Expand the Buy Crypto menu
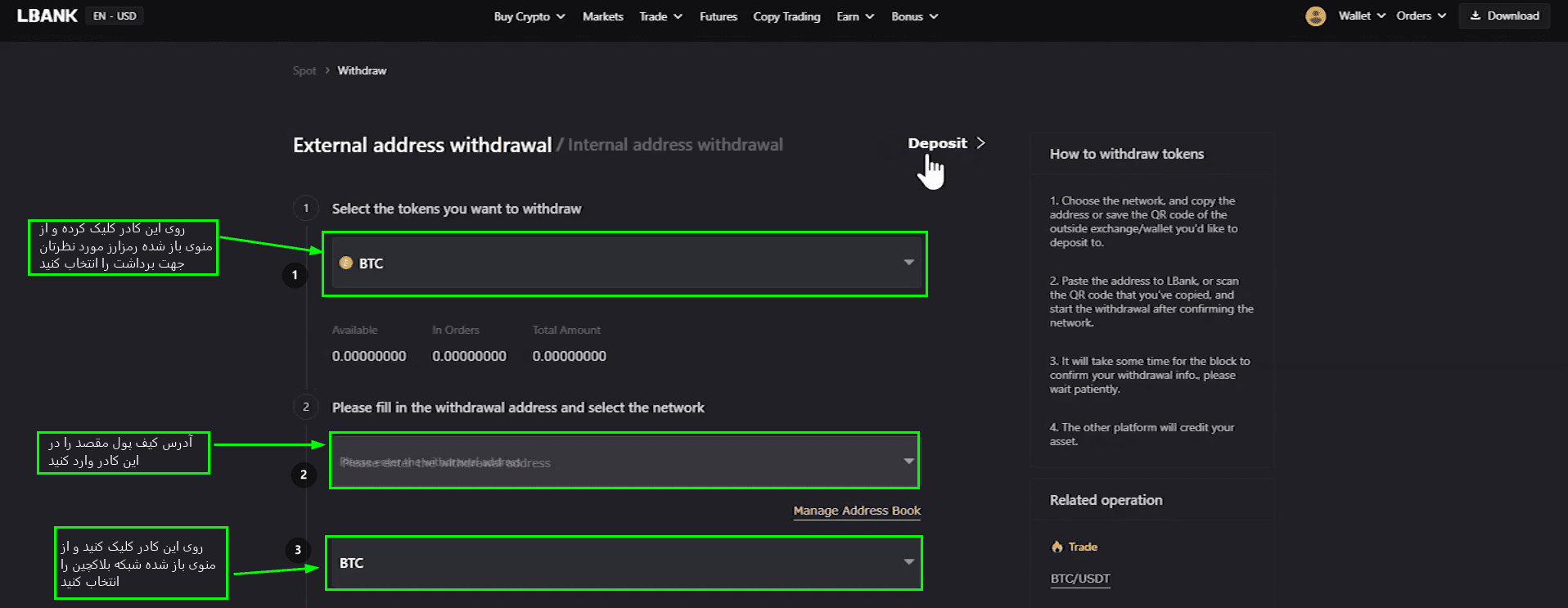The width and height of the screenshot is (1568, 608). (529, 16)
